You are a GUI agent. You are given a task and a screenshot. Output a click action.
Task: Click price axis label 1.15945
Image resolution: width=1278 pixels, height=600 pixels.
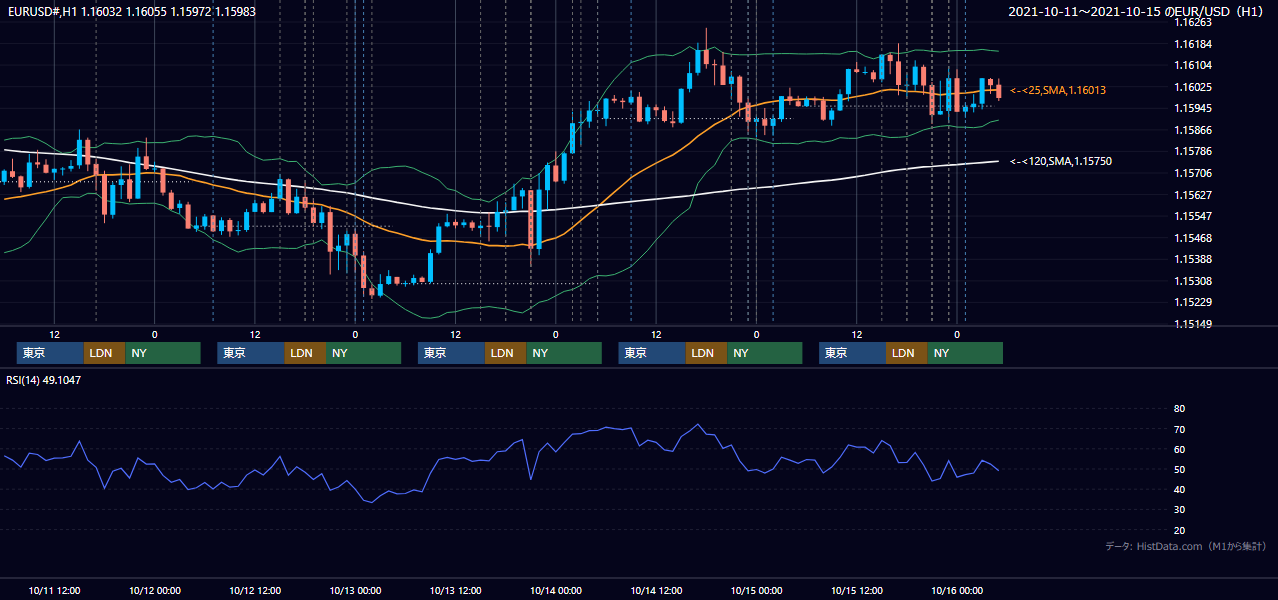tap(1193, 108)
